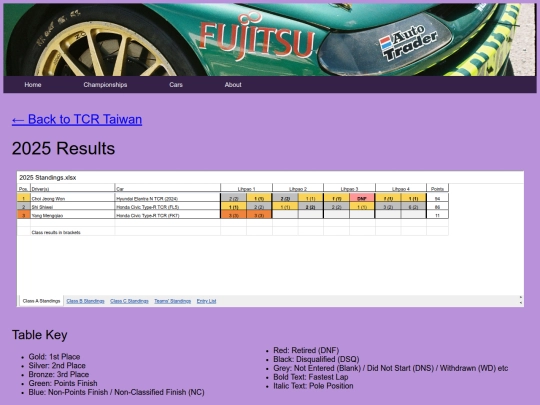This screenshot has height=405, width=540.
Task: Click the 'Points' column header
Action: pos(437,189)
